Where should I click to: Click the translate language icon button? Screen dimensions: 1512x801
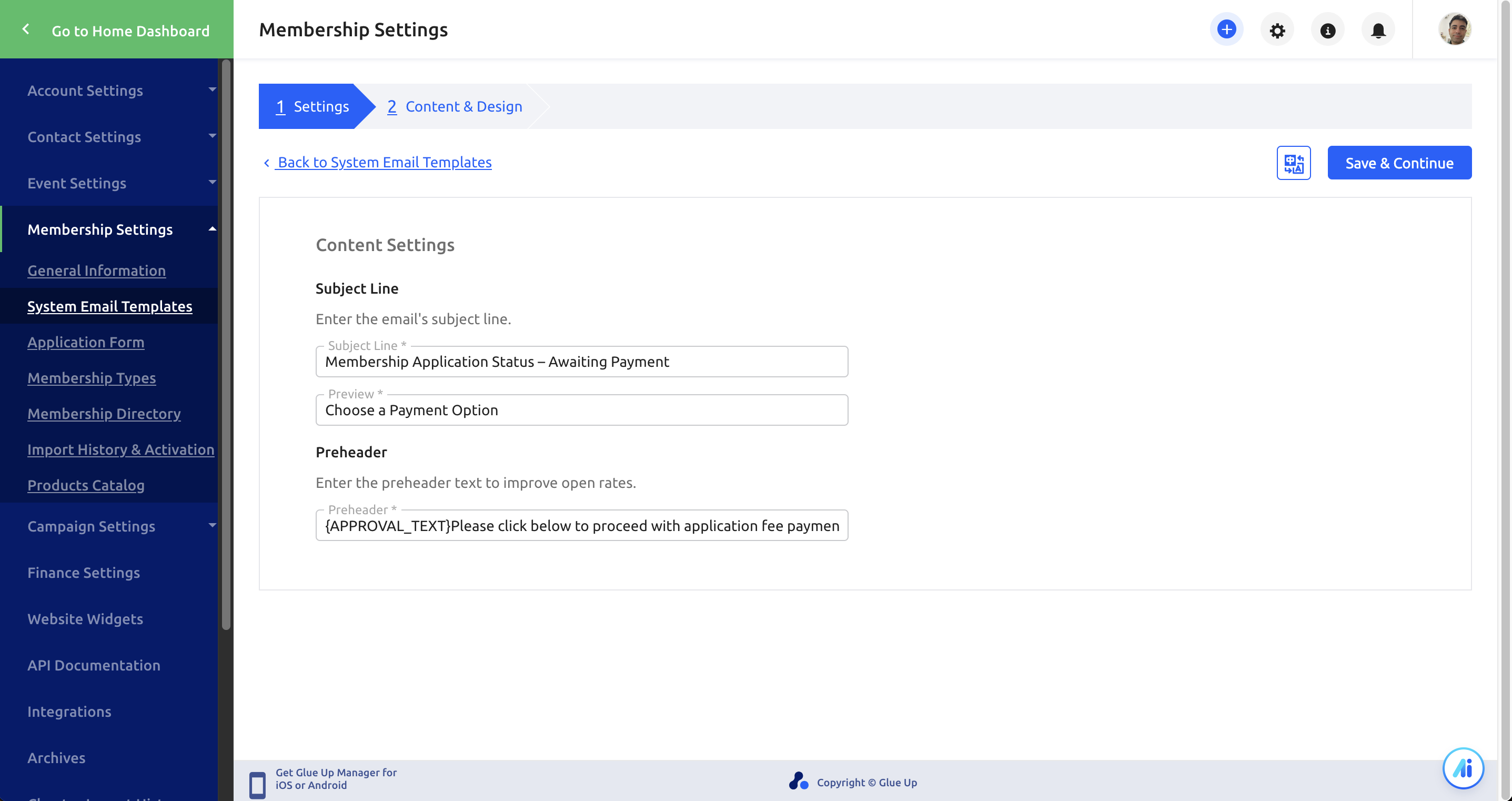[1293, 163]
